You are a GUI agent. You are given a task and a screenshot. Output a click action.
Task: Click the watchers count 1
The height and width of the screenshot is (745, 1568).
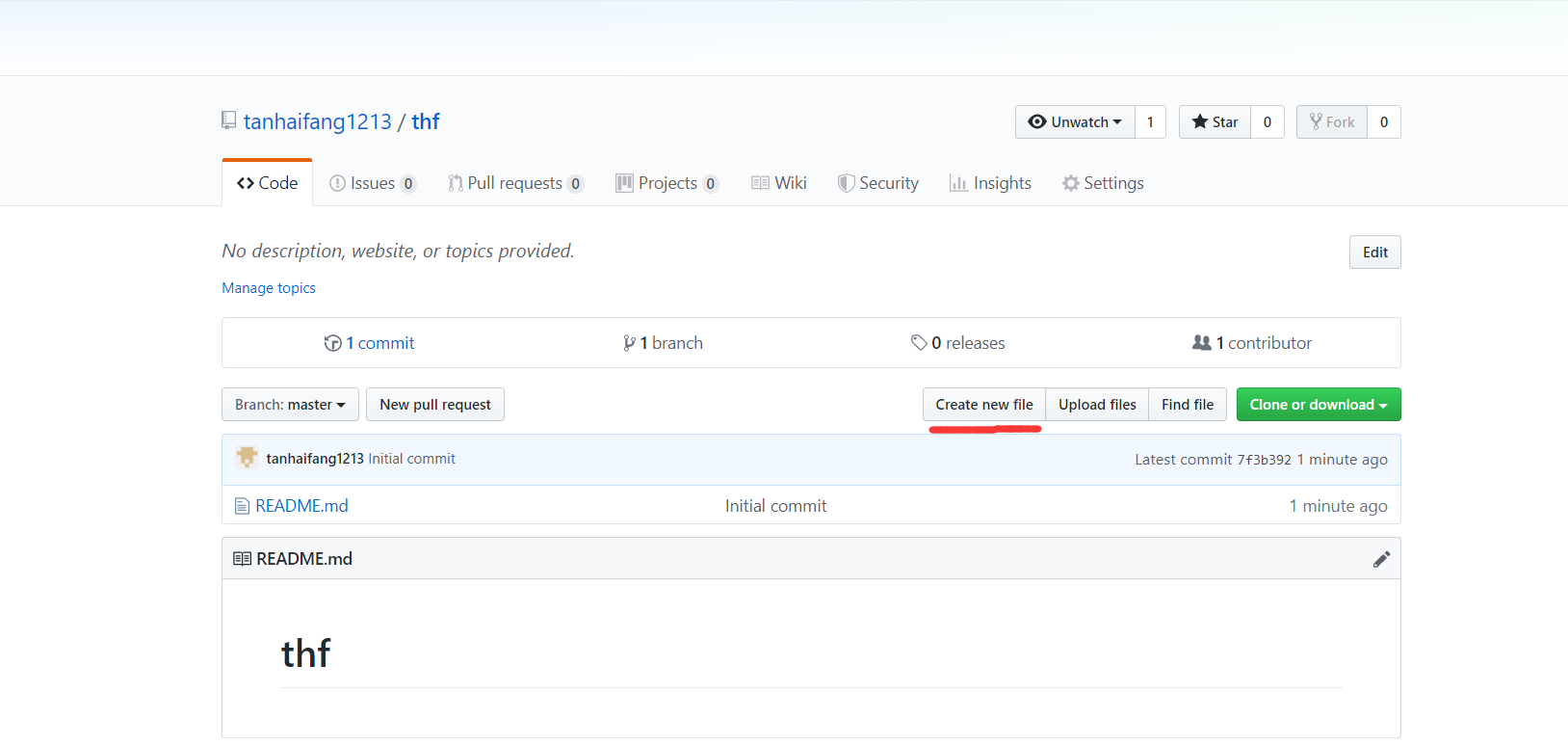pyautogui.click(x=1150, y=122)
